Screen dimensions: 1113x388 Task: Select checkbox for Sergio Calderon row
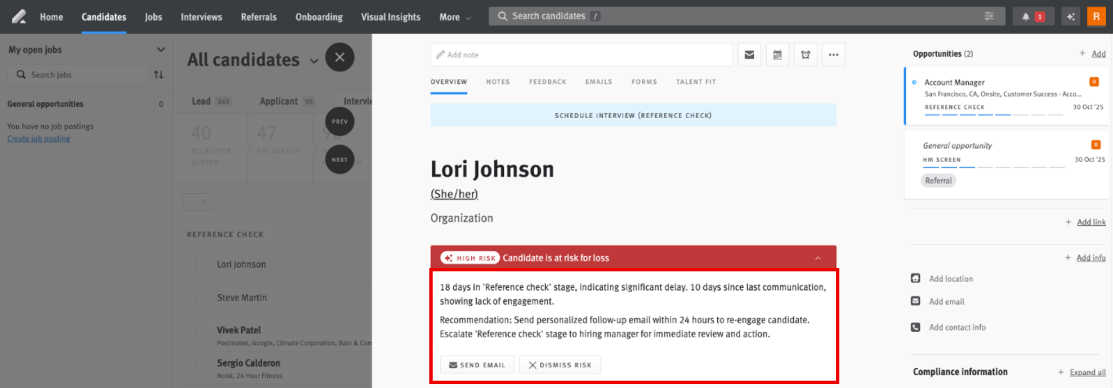point(191,363)
